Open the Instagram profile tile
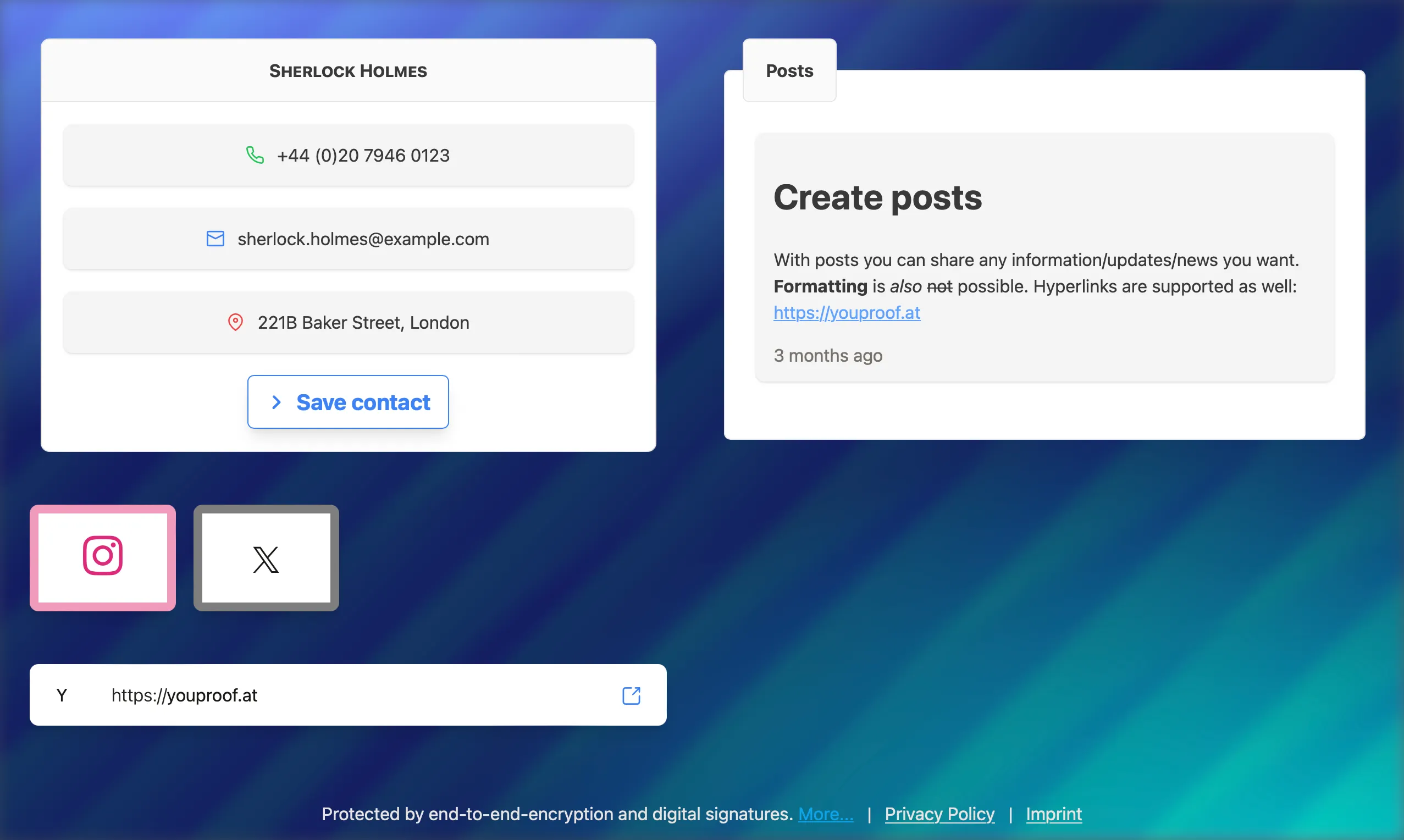Viewport: 1404px width, 840px height. [x=102, y=557]
